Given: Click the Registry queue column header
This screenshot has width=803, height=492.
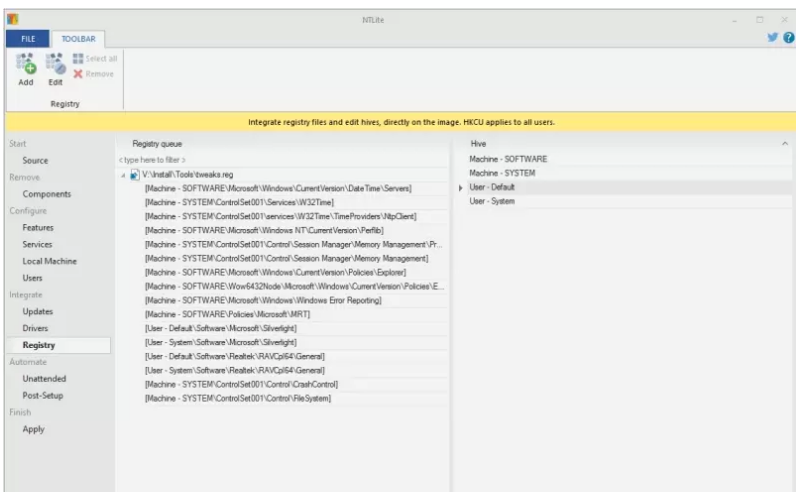Looking at the screenshot, I should (157, 144).
